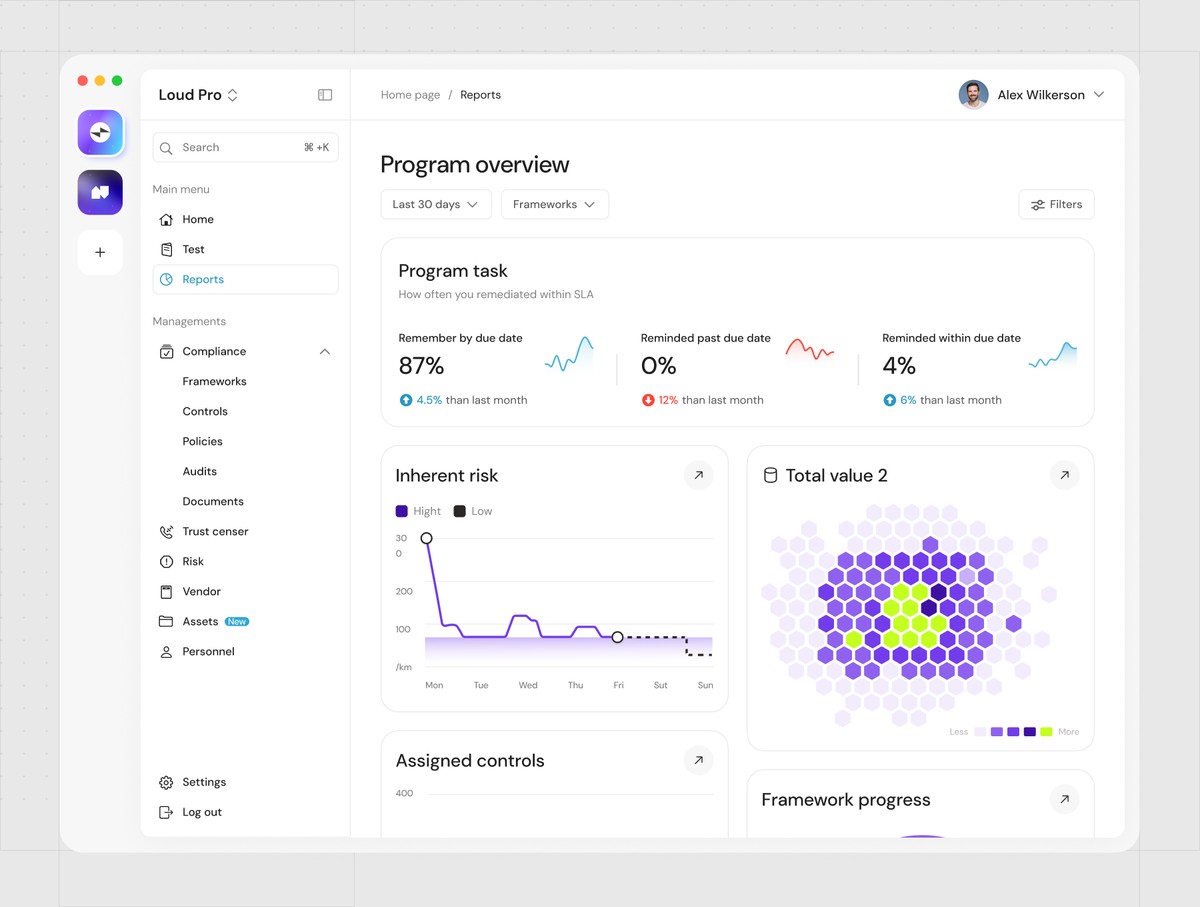The image size is (1200, 907).
Task: Toggle the Hight legend series
Action: click(x=418, y=511)
